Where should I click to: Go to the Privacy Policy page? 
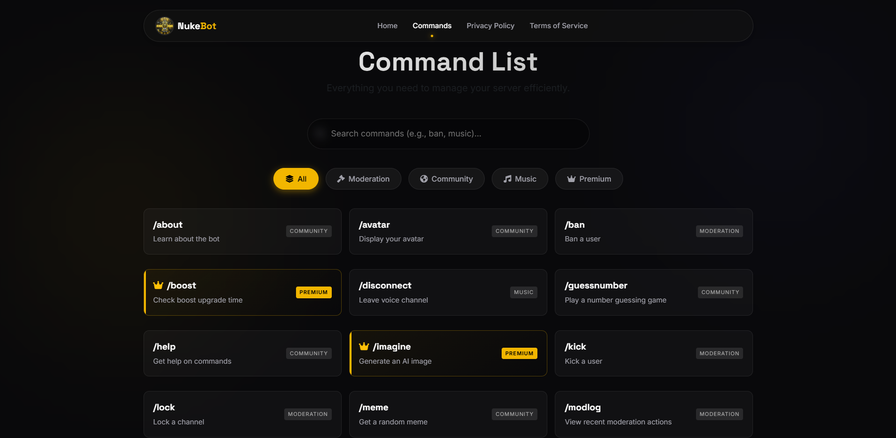[x=490, y=26]
